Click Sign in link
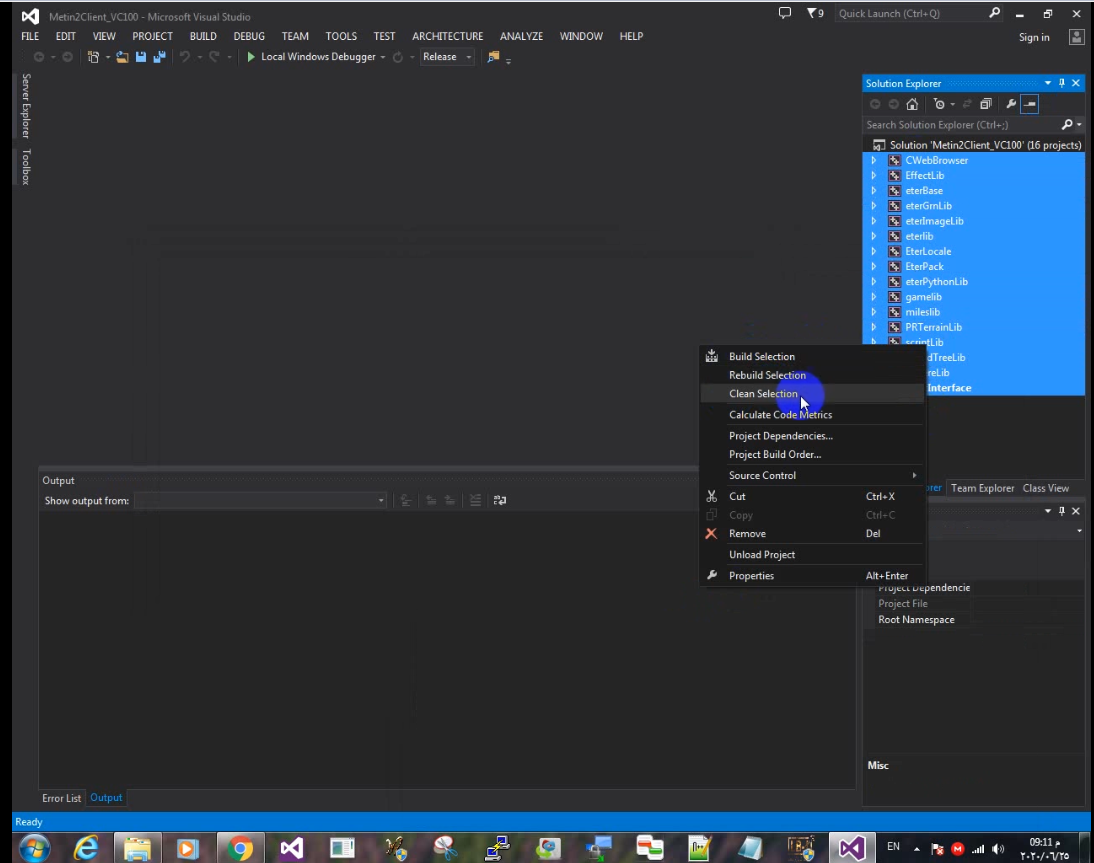Viewport: 1094px width, 863px height. (x=1034, y=37)
